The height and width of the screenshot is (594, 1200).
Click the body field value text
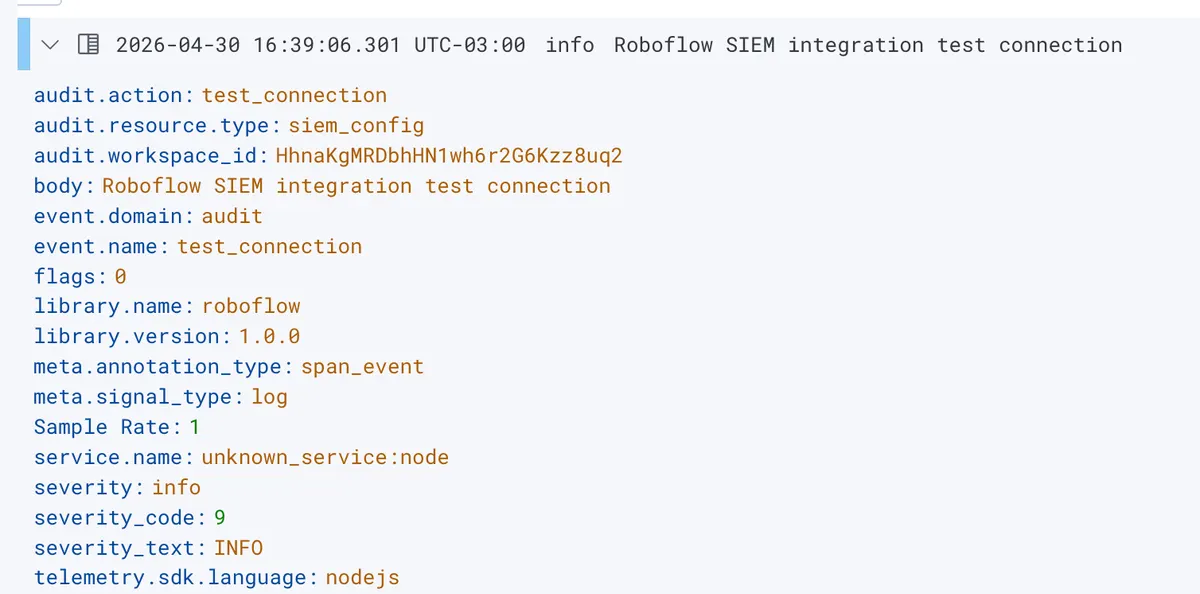(356, 186)
